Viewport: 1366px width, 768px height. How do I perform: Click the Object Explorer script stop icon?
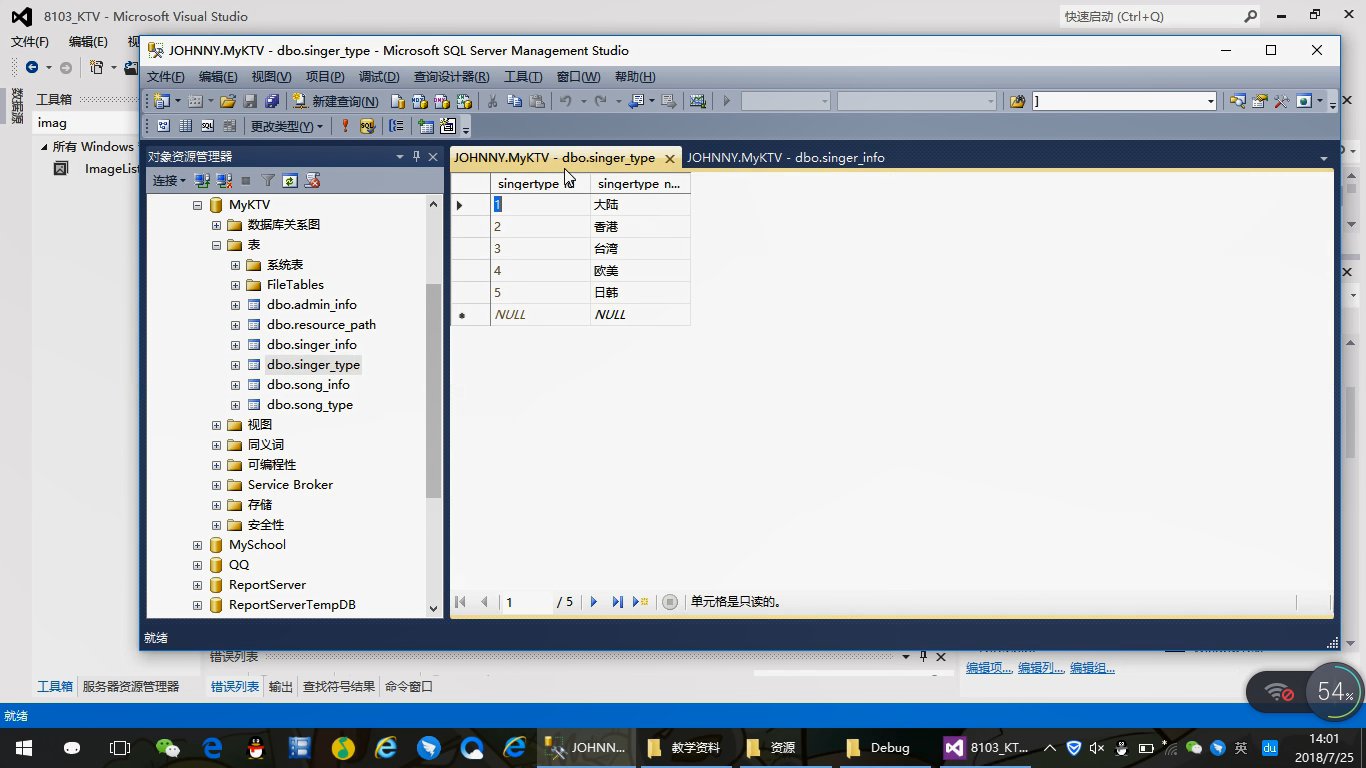click(x=312, y=181)
